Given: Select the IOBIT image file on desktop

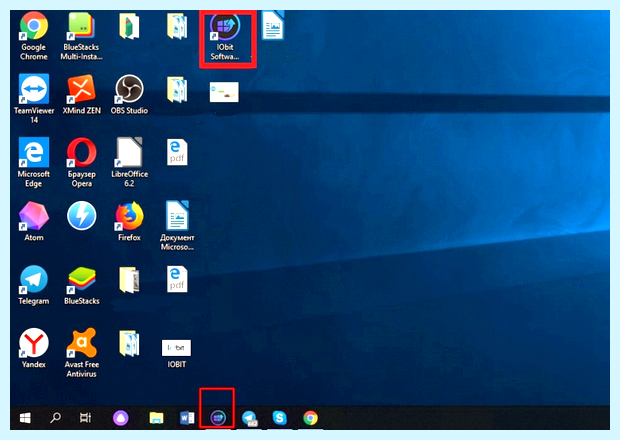Looking at the screenshot, I should click(176, 354).
